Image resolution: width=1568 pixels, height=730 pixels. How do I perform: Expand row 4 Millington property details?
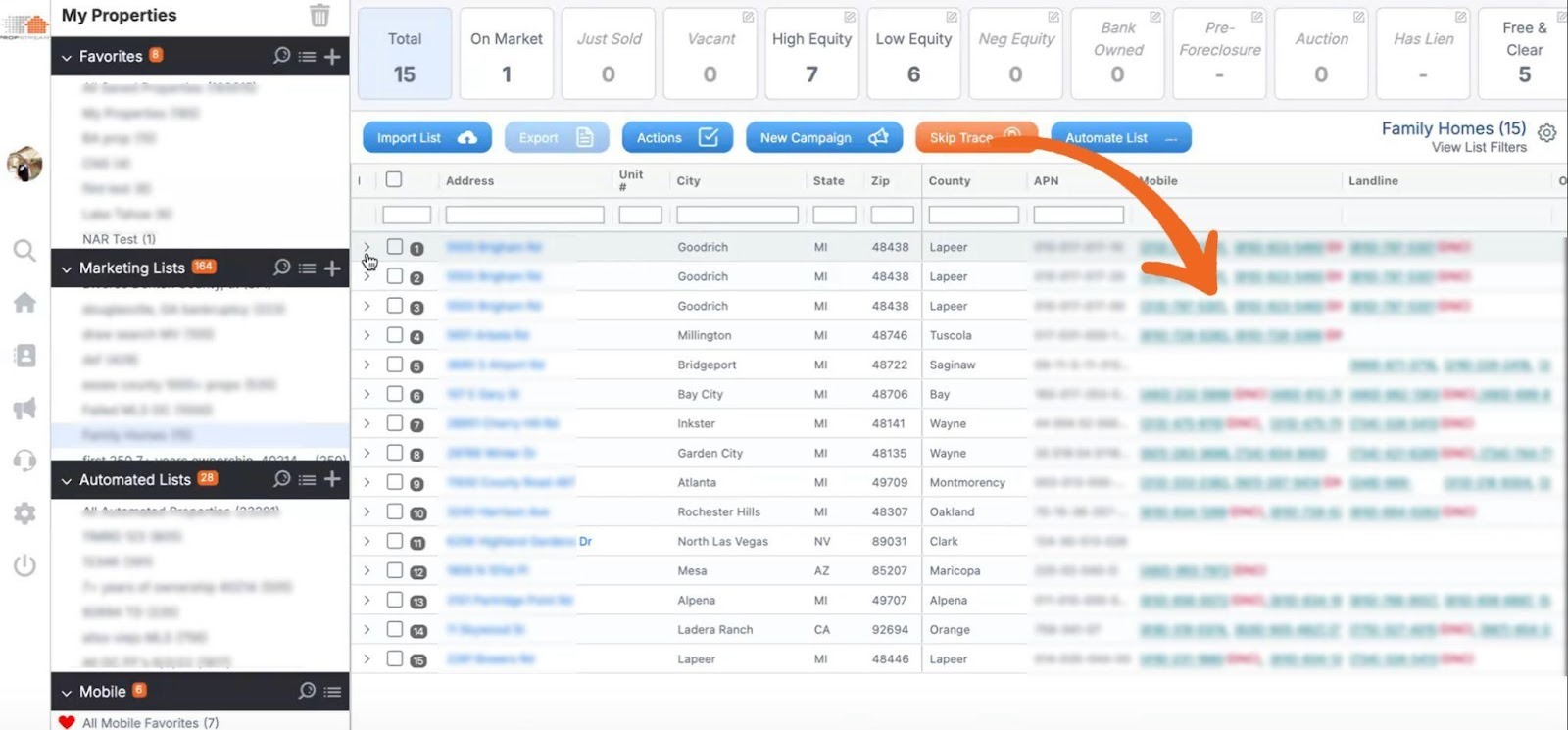pyautogui.click(x=367, y=335)
